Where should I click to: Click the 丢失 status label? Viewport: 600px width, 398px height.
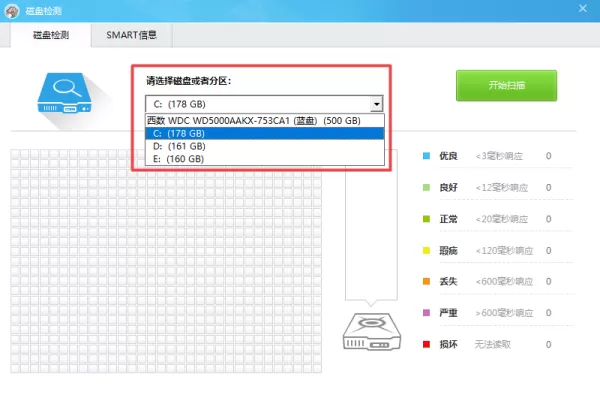pyautogui.click(x=448, y=281)
